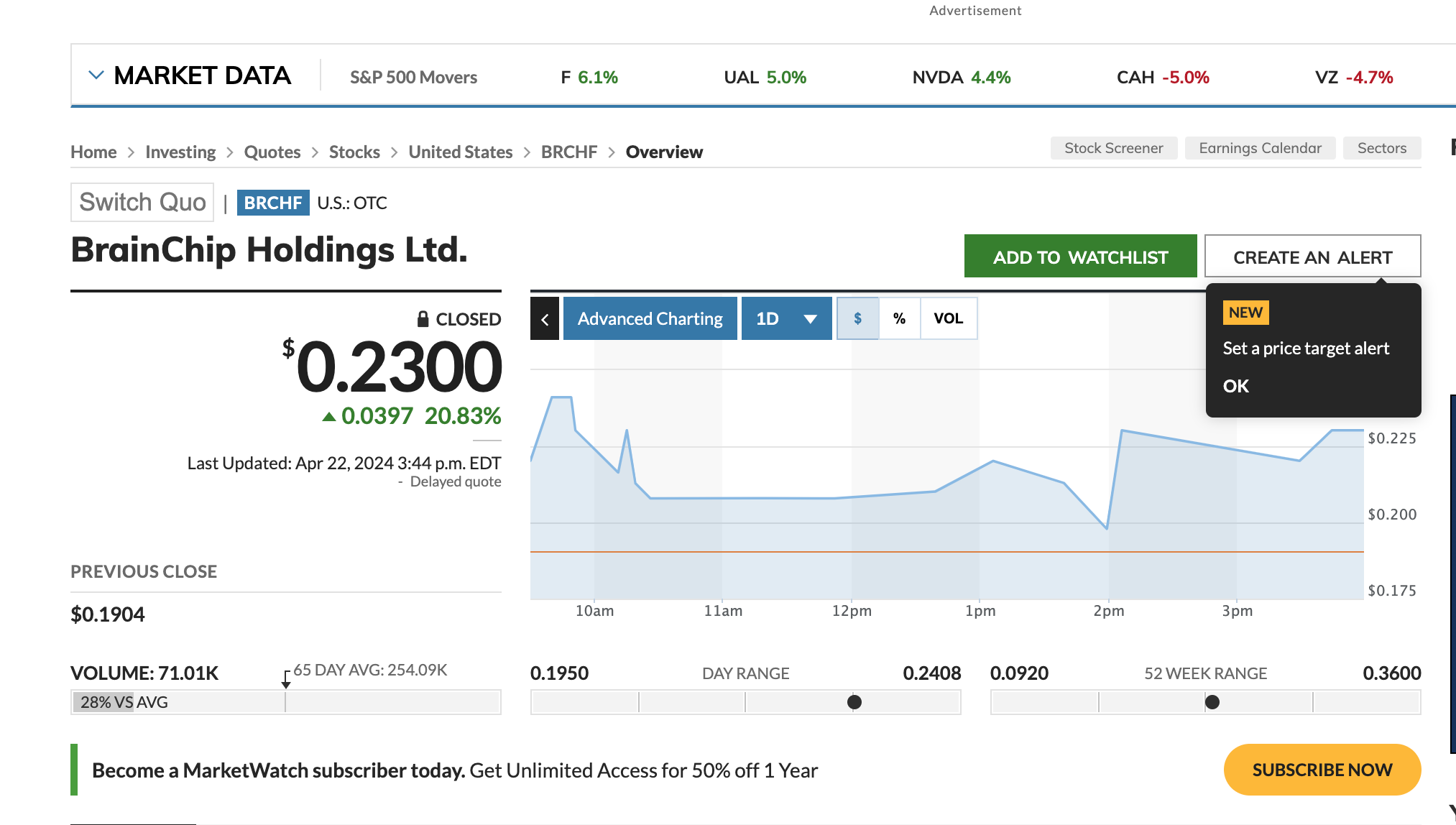The width and height of the screenshot is (1456, 825).
Task: Click the $0.225 chart price label
Action: click(1392, 438)
